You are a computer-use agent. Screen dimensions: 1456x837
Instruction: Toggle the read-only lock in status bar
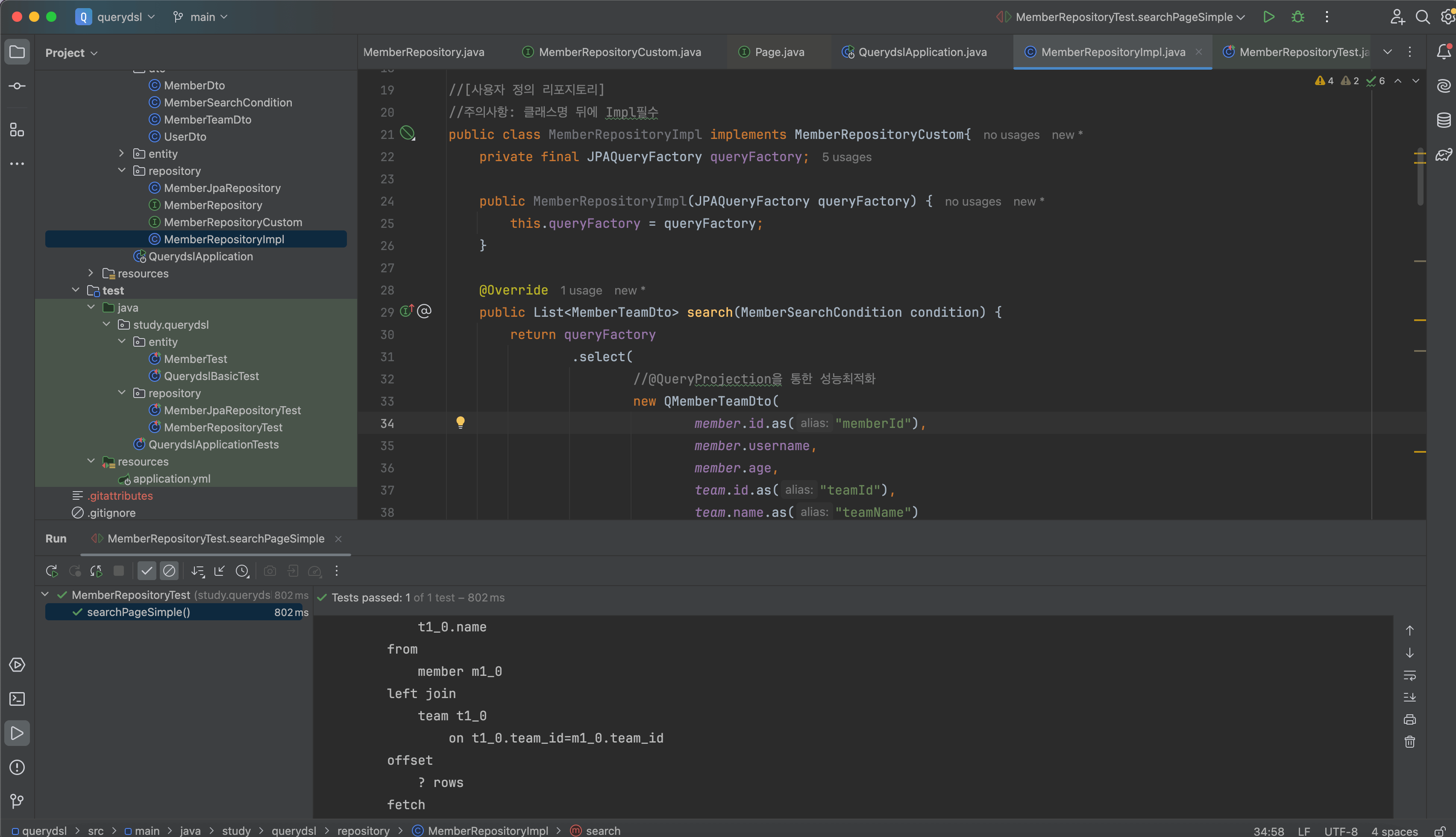pos(1440,831)
